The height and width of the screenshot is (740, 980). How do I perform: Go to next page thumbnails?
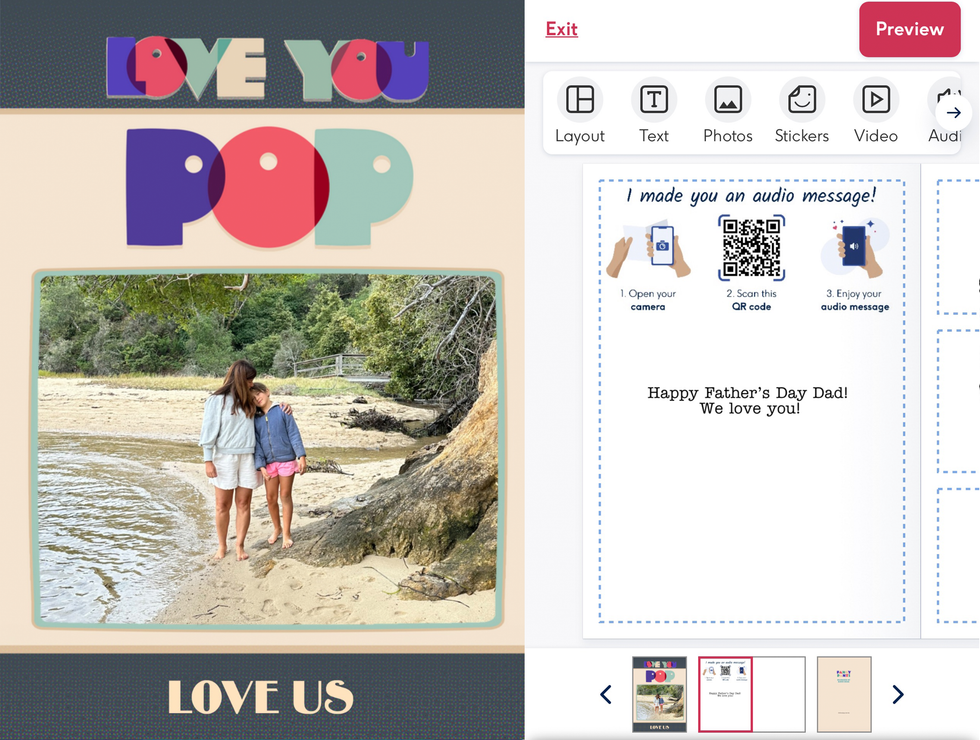click(897, 694)
